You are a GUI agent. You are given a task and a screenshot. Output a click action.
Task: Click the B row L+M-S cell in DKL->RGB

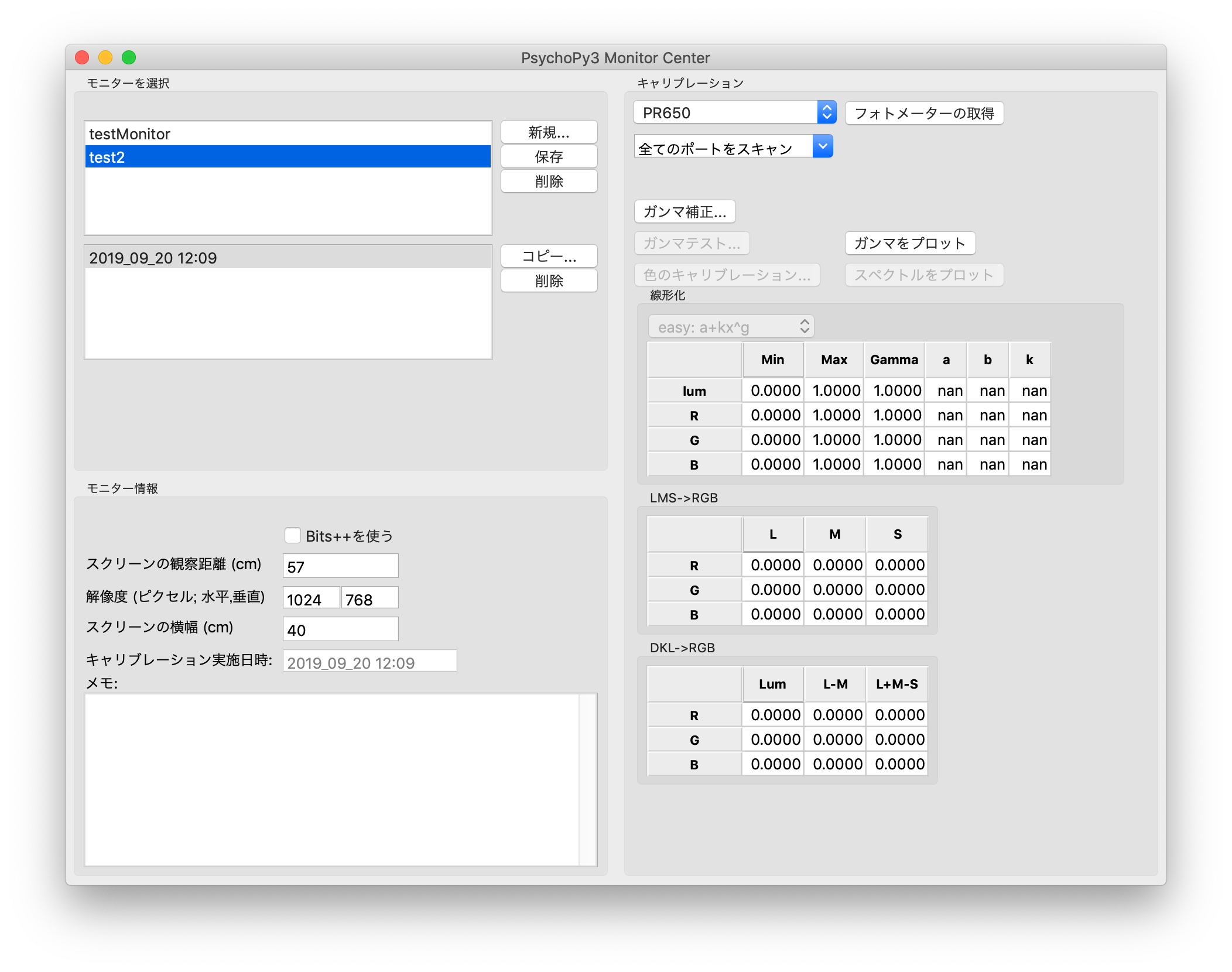point(898,764)
